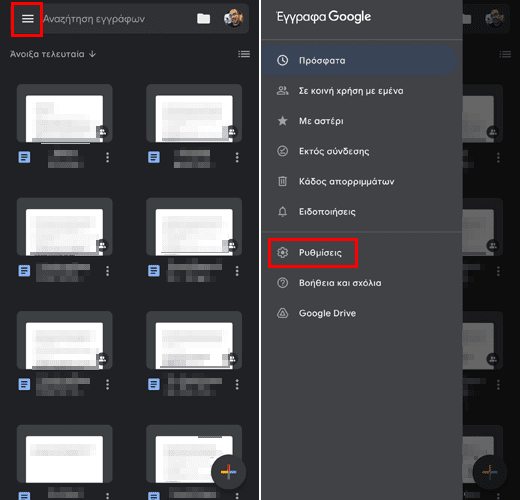520x500 pixels.
Task: Click Docs file icon under second left document
Action: [x=24, y=271]
